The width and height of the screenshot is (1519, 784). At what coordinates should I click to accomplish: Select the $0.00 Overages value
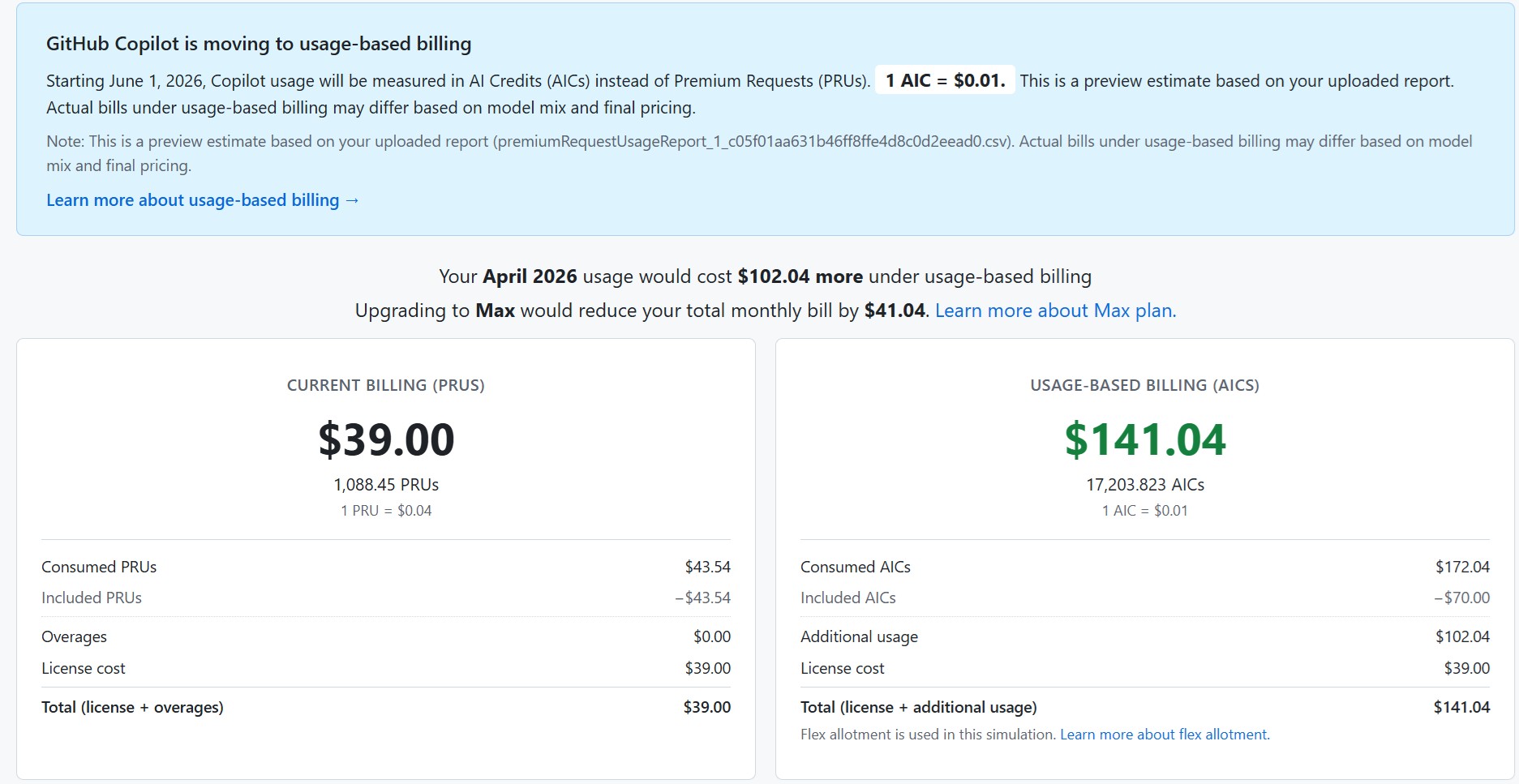coord(712,637)
